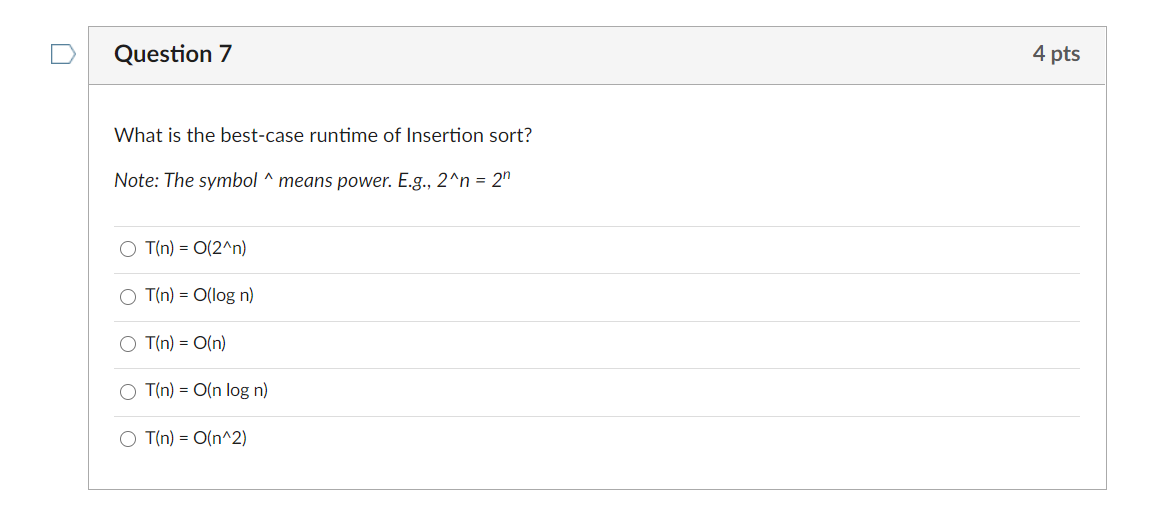The width and height of the screenshot is (1151, 529).
Task: Mark the O(n^2) radio button
Action: pos(127,439)
